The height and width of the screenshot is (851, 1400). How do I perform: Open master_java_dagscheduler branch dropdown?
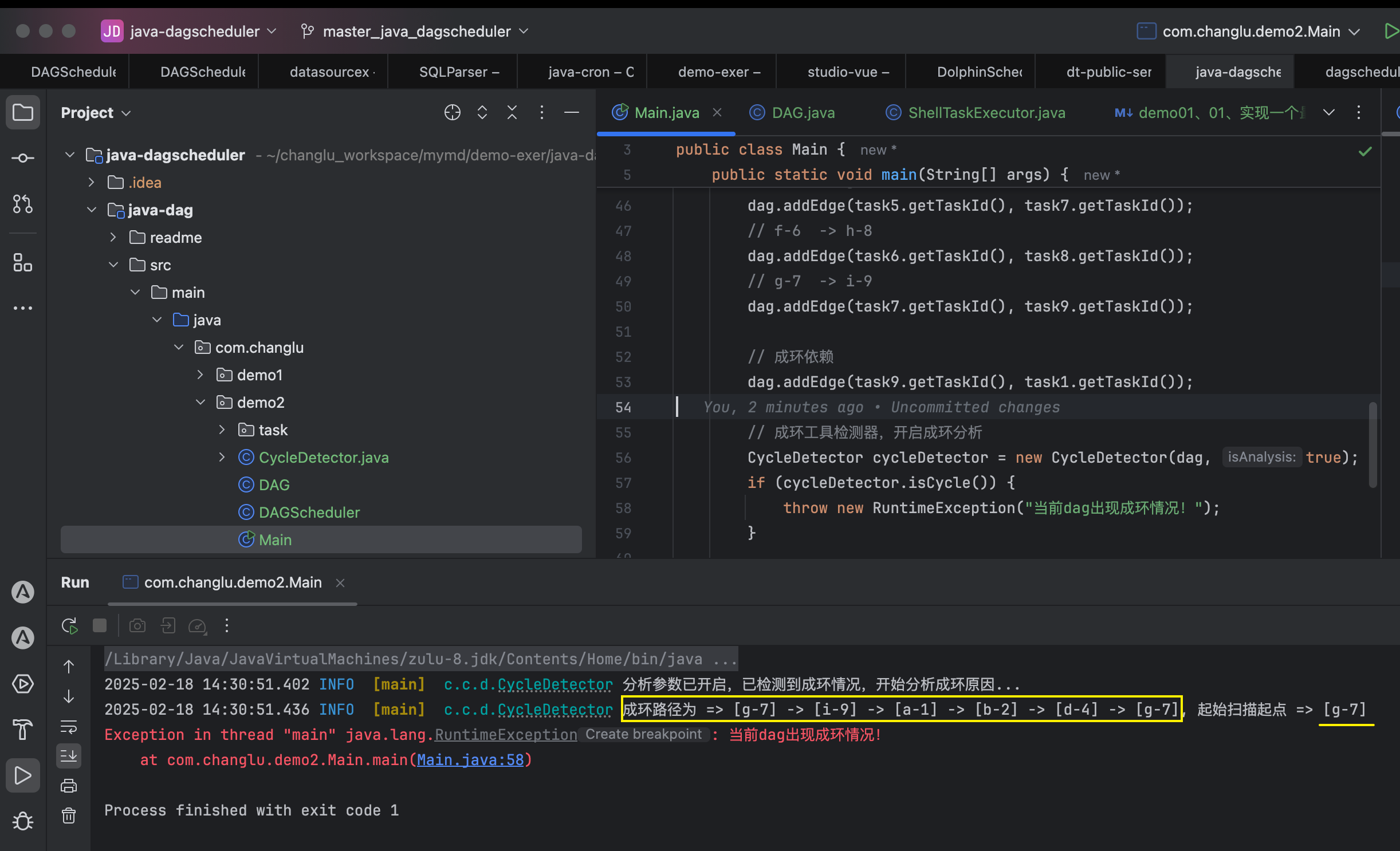415,31
